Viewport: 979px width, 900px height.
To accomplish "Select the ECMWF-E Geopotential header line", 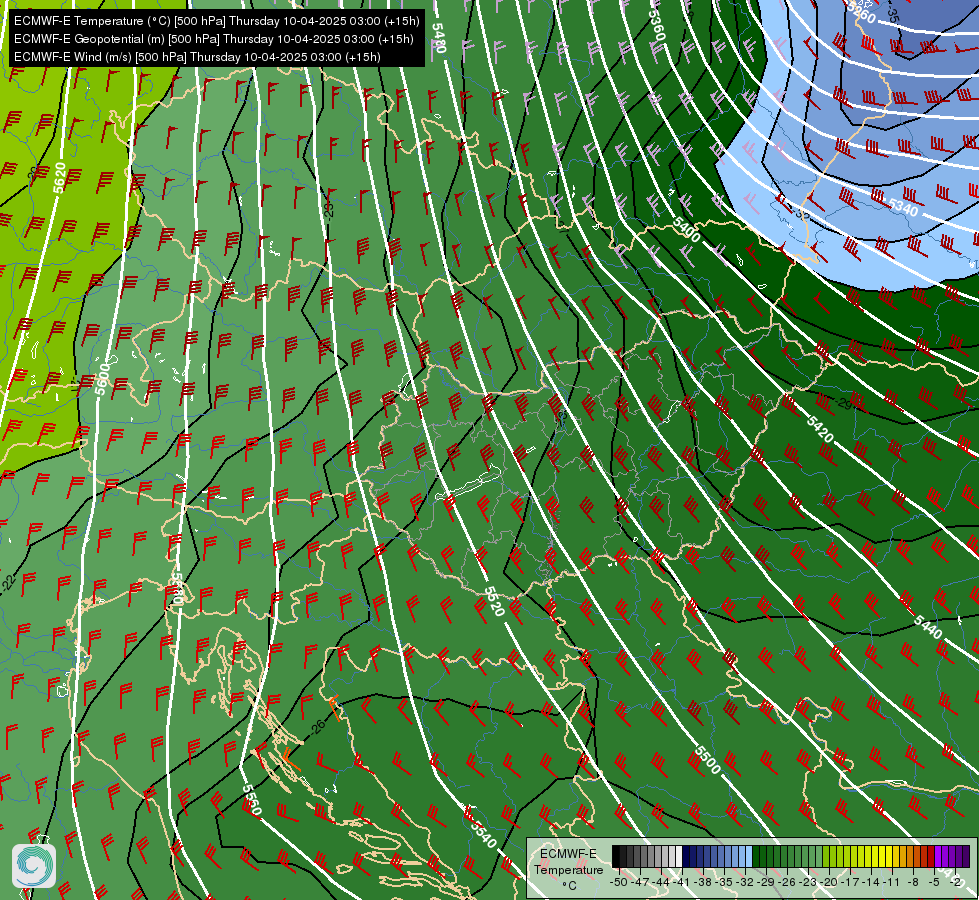I will pyautogui.click(x=214, y=39).
